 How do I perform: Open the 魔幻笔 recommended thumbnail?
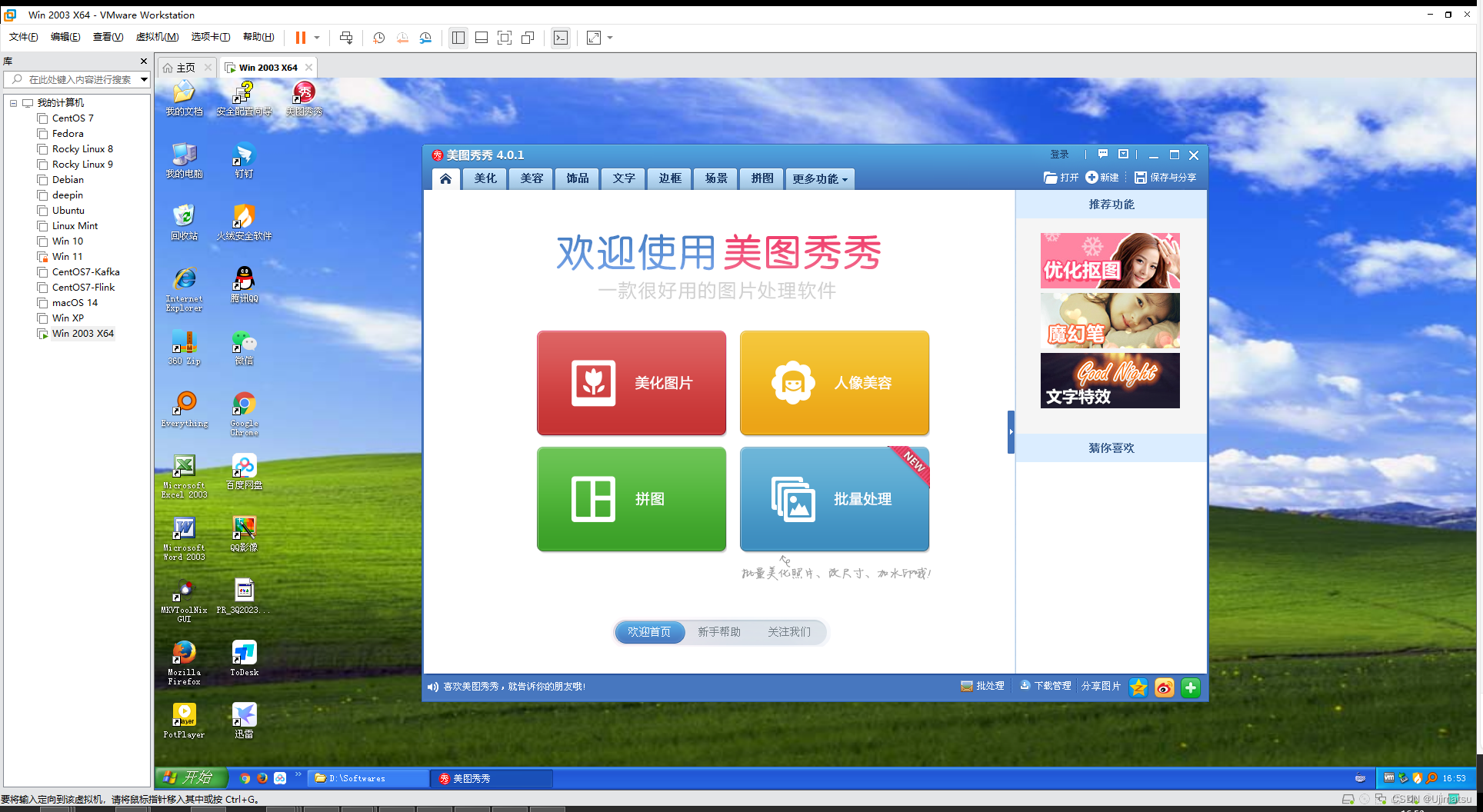click(1110, 321)
